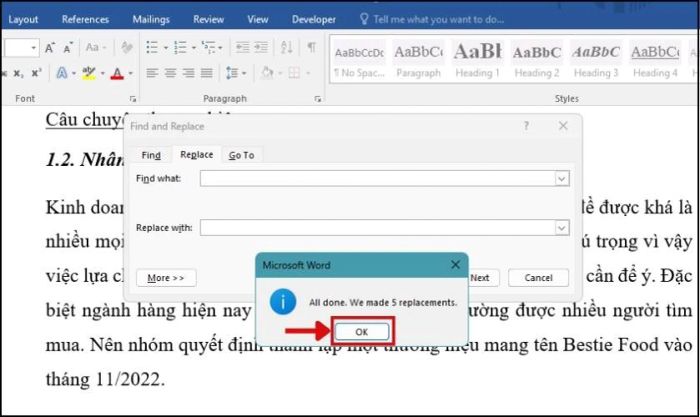Apply Subscript formatting
Screen dimensions: 700x417
[x=19, y=73]
